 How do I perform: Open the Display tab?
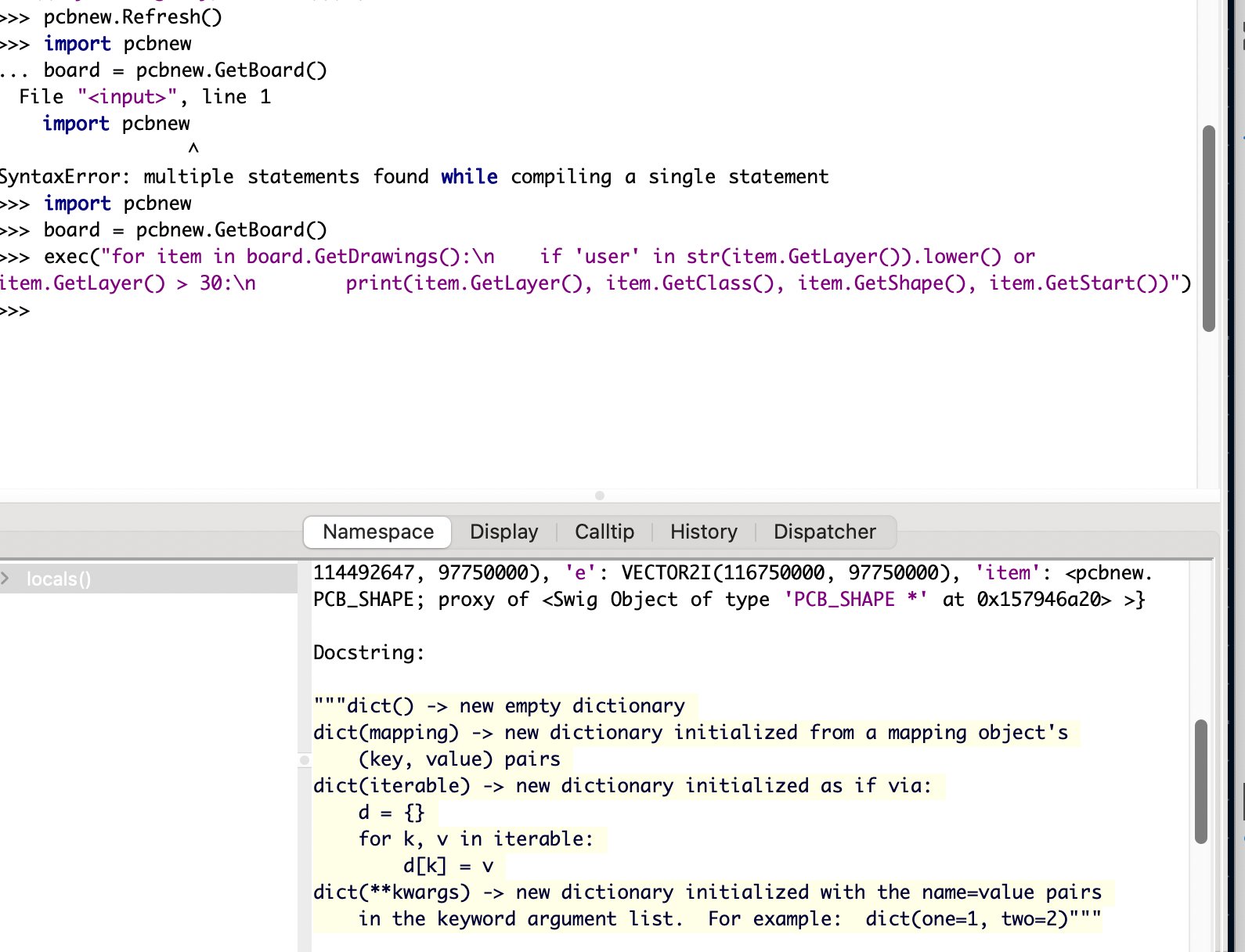tap(503, 532)
